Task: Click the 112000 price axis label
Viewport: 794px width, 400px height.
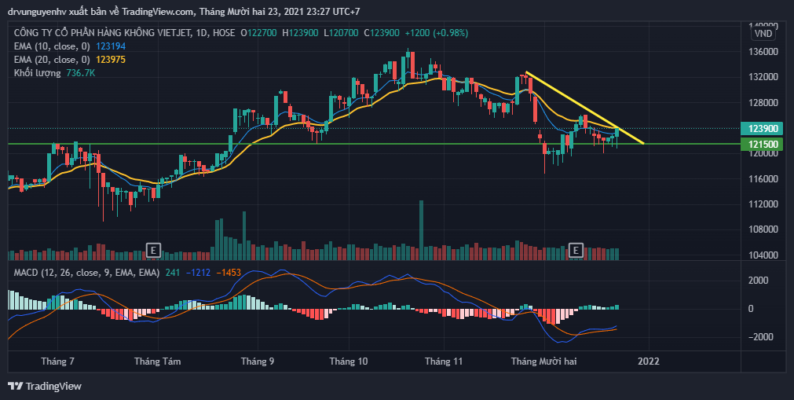Action: [763, 204]
